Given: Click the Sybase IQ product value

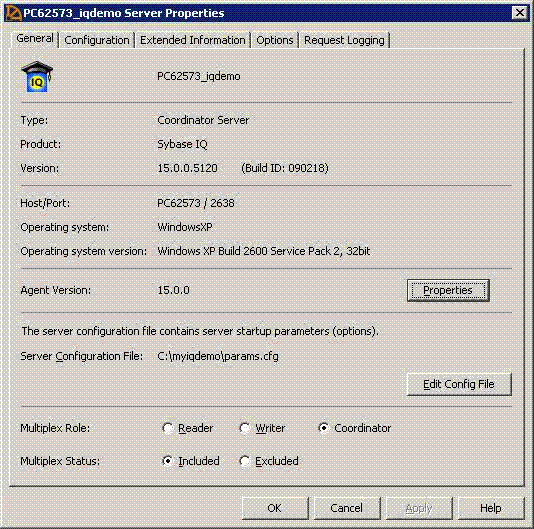Looking at the screenshot, I should (x=182, y=144).
